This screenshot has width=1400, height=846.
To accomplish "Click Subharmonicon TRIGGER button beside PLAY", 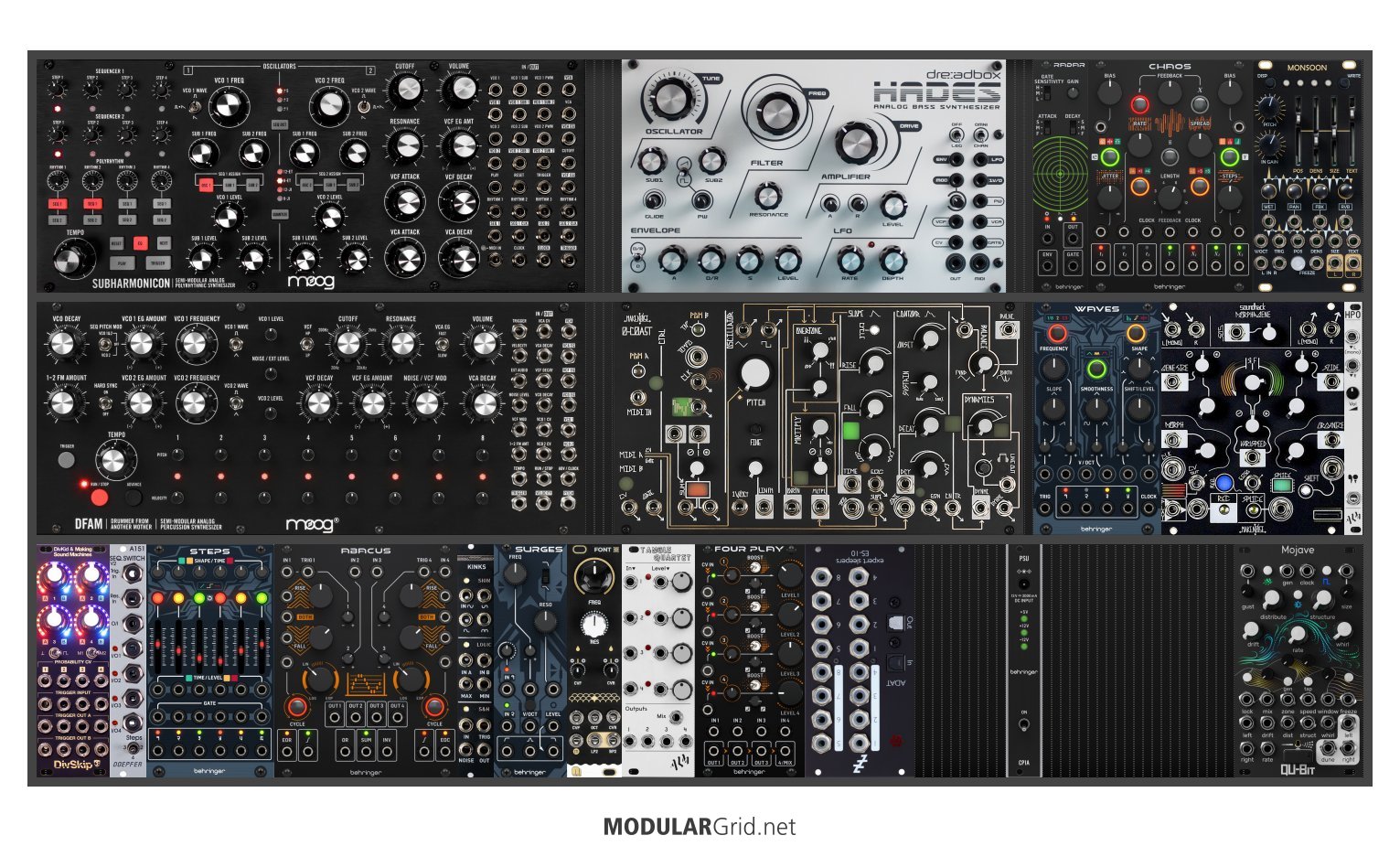I will [x=157, y=262].
